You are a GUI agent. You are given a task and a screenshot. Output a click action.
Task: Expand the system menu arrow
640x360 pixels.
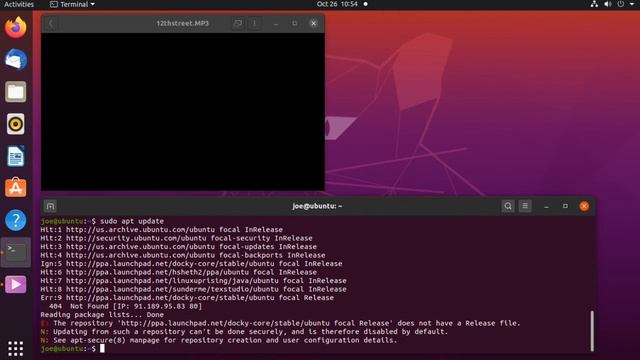pos(632,4)
